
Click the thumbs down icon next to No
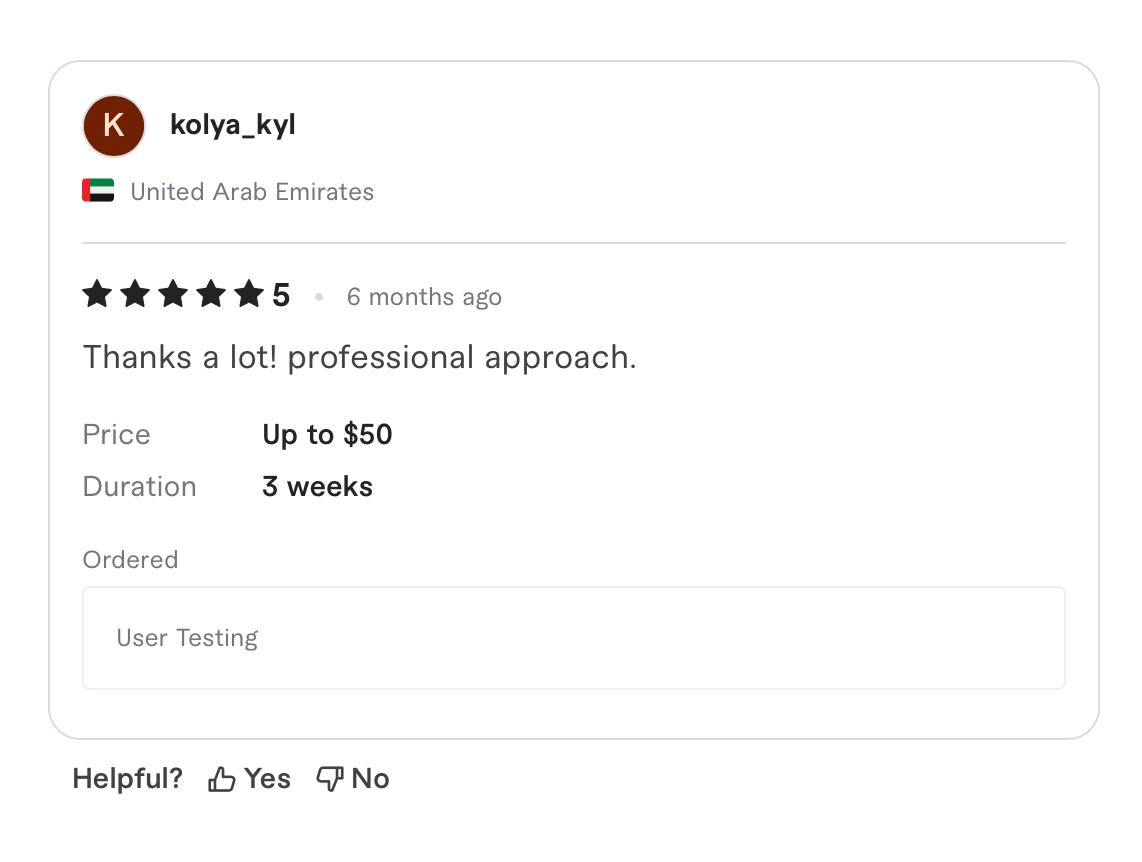pyautogui.click(x=329, y=777)
